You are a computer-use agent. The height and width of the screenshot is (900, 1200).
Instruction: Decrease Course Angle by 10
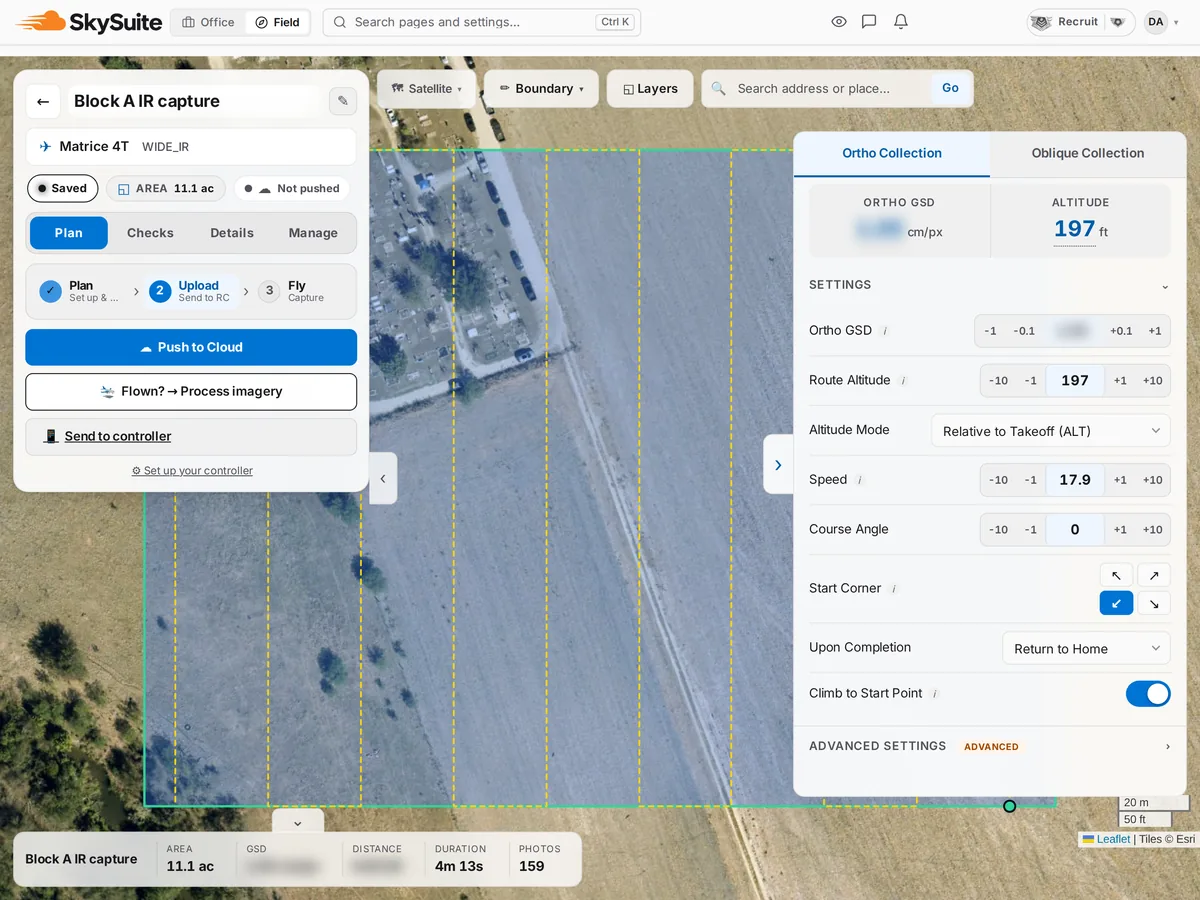click(998, 530)
